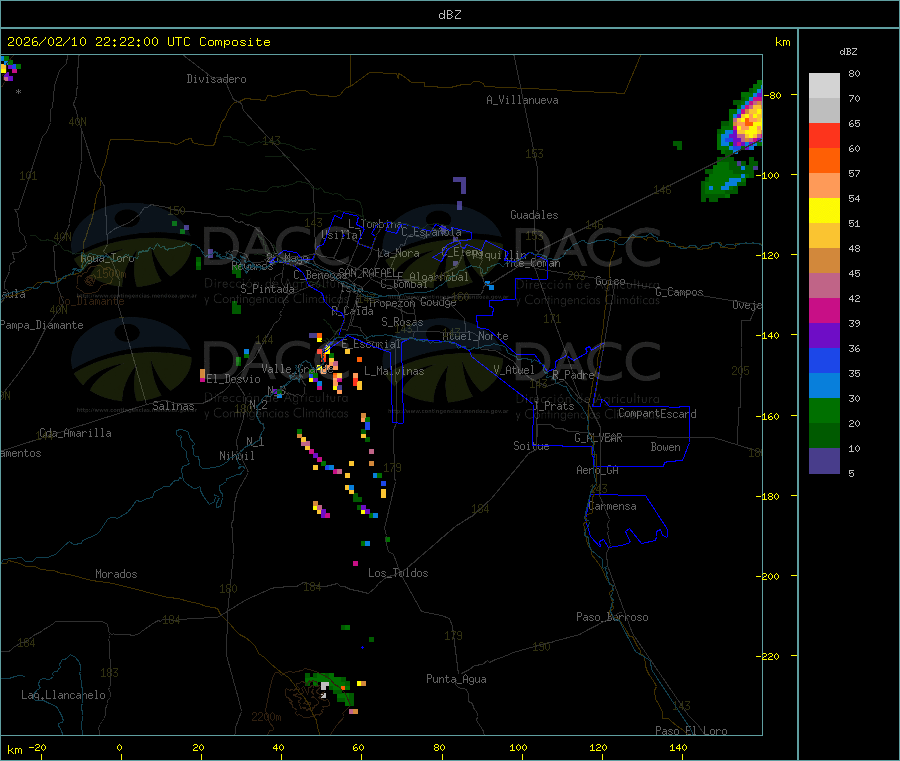Click the 'Morados' map label
This screenshot has height=761, width=900.
(x=116, y=574)
